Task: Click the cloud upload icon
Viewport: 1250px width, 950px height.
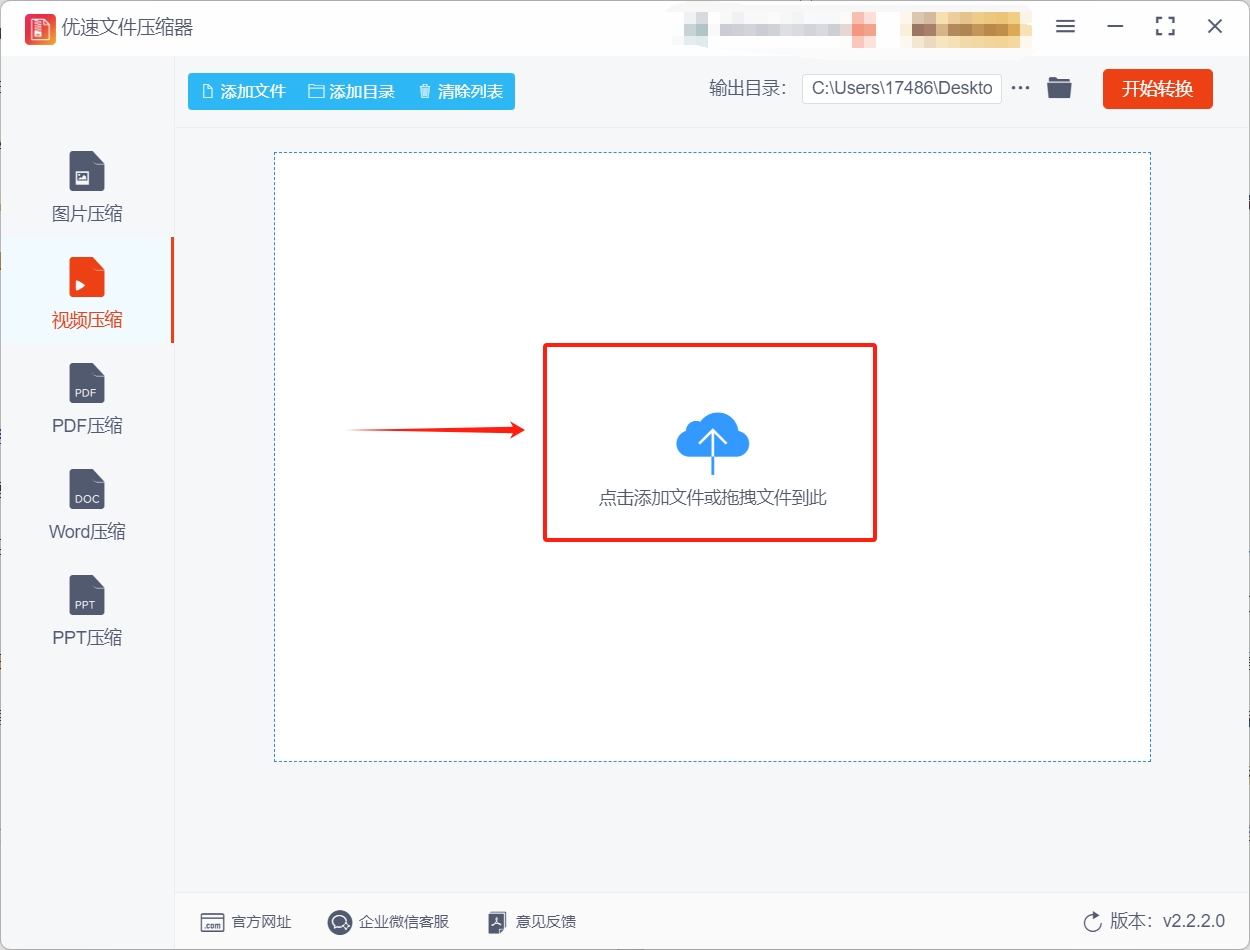Action: click(x=712, y=441)
